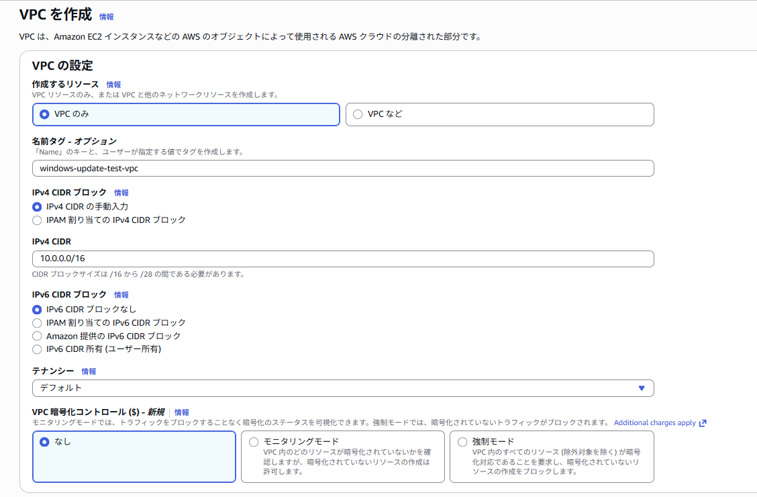Select "モニタリングモード" encryption option

(x=254, y=441)
